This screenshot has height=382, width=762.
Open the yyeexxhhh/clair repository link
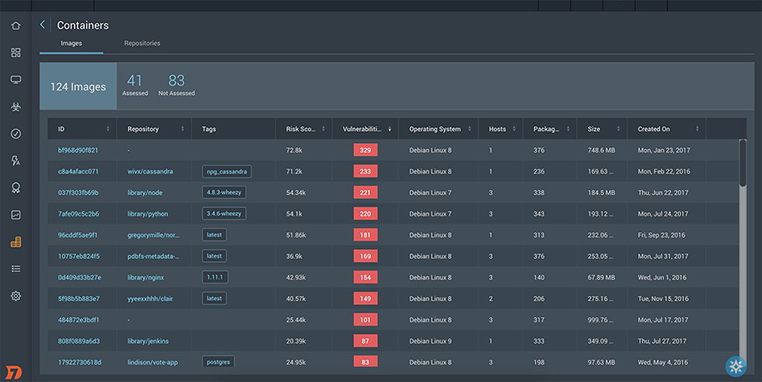(150, 298)
